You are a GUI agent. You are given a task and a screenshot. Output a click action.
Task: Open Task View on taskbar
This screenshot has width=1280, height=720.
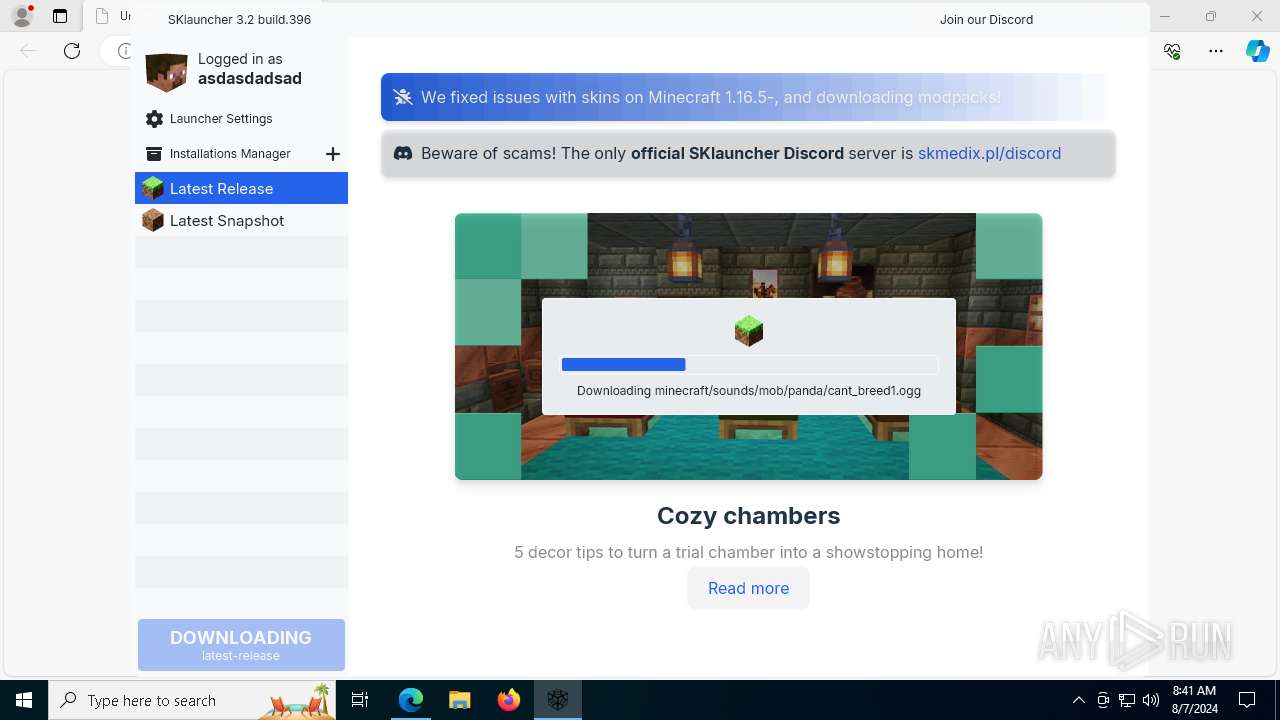coord(360,701)
